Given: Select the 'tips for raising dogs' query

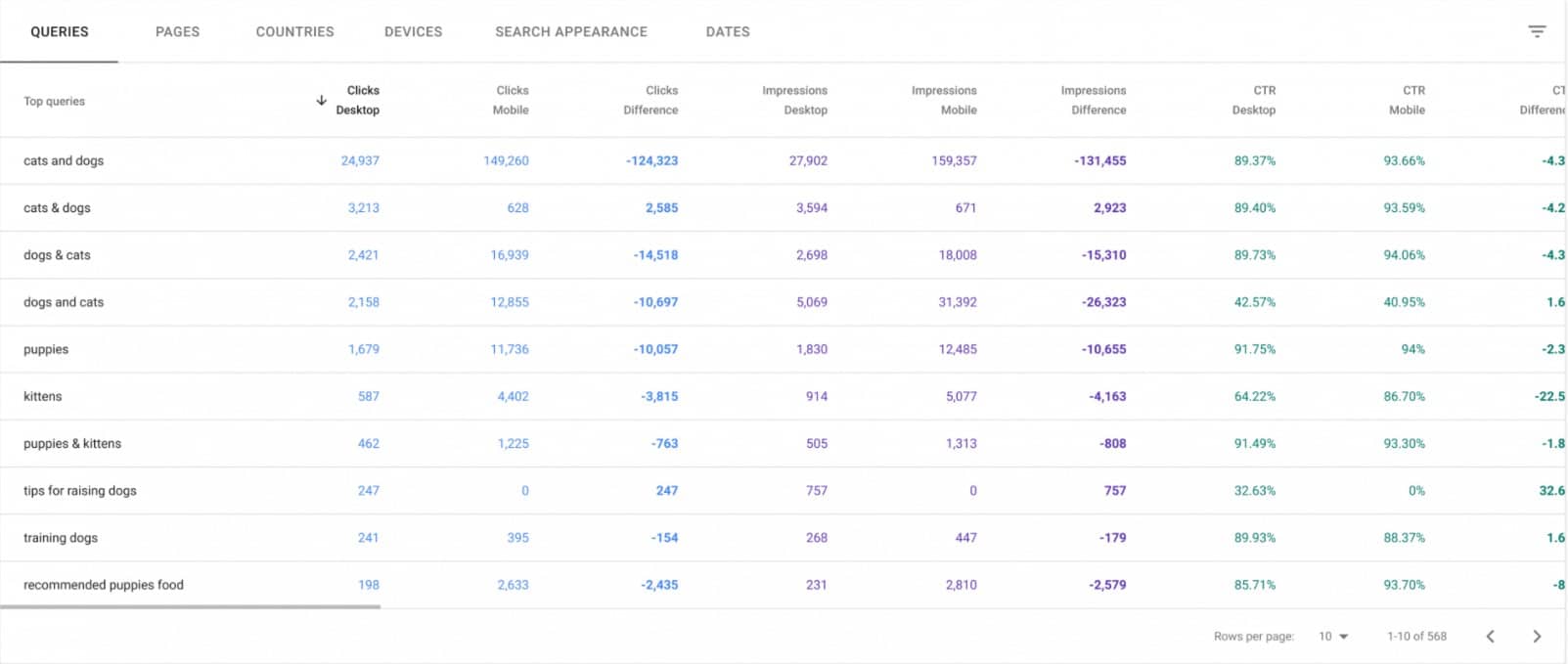Looking at the screenshot, I should point(80,491).
